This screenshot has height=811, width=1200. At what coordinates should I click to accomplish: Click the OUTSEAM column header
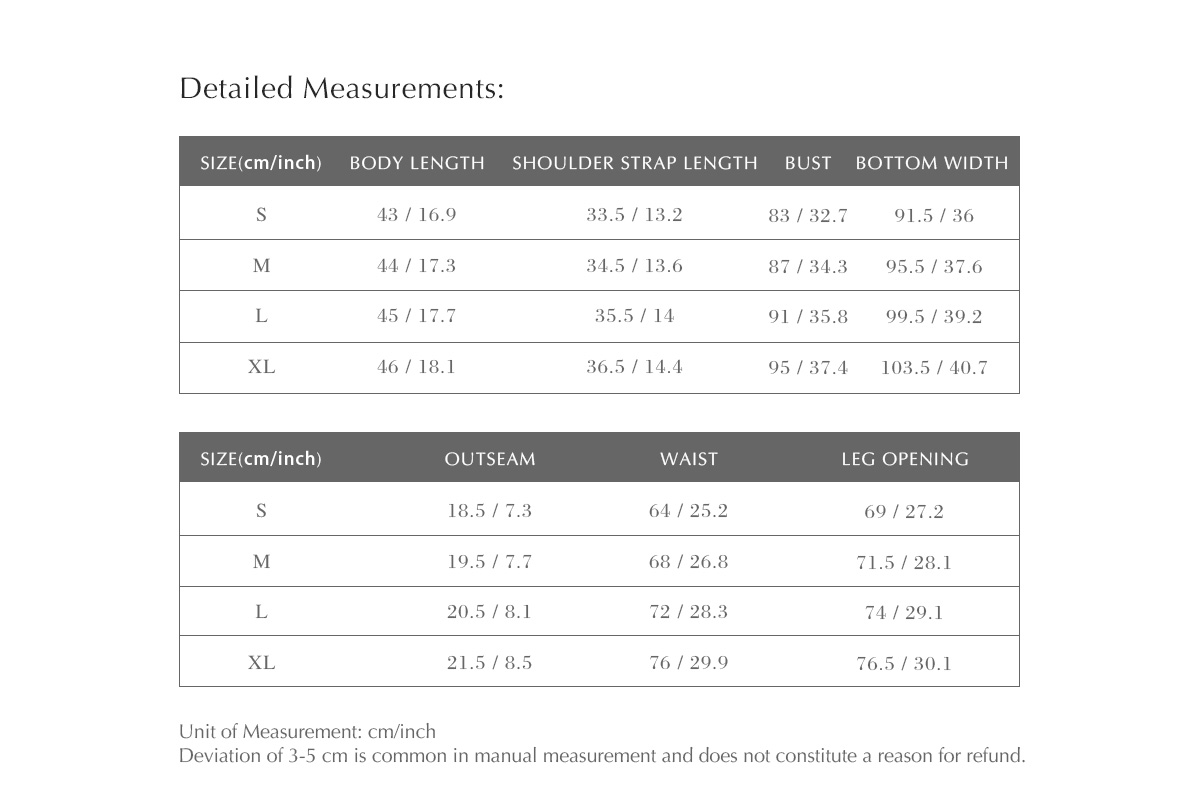pos(490,459)
